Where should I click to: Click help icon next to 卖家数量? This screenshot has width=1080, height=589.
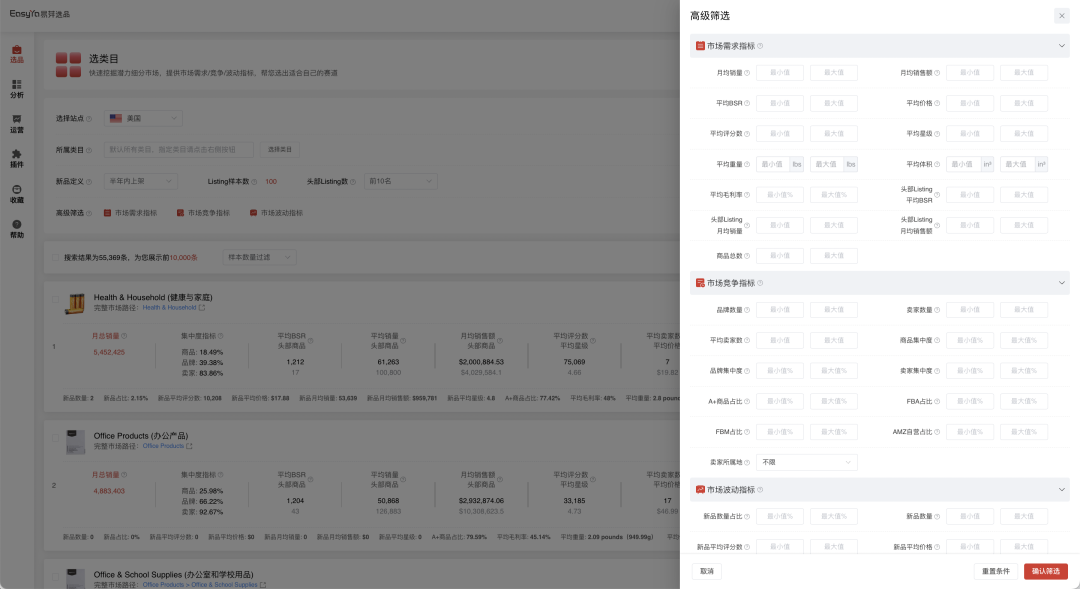pyautogui.click(x=937, y=310)
